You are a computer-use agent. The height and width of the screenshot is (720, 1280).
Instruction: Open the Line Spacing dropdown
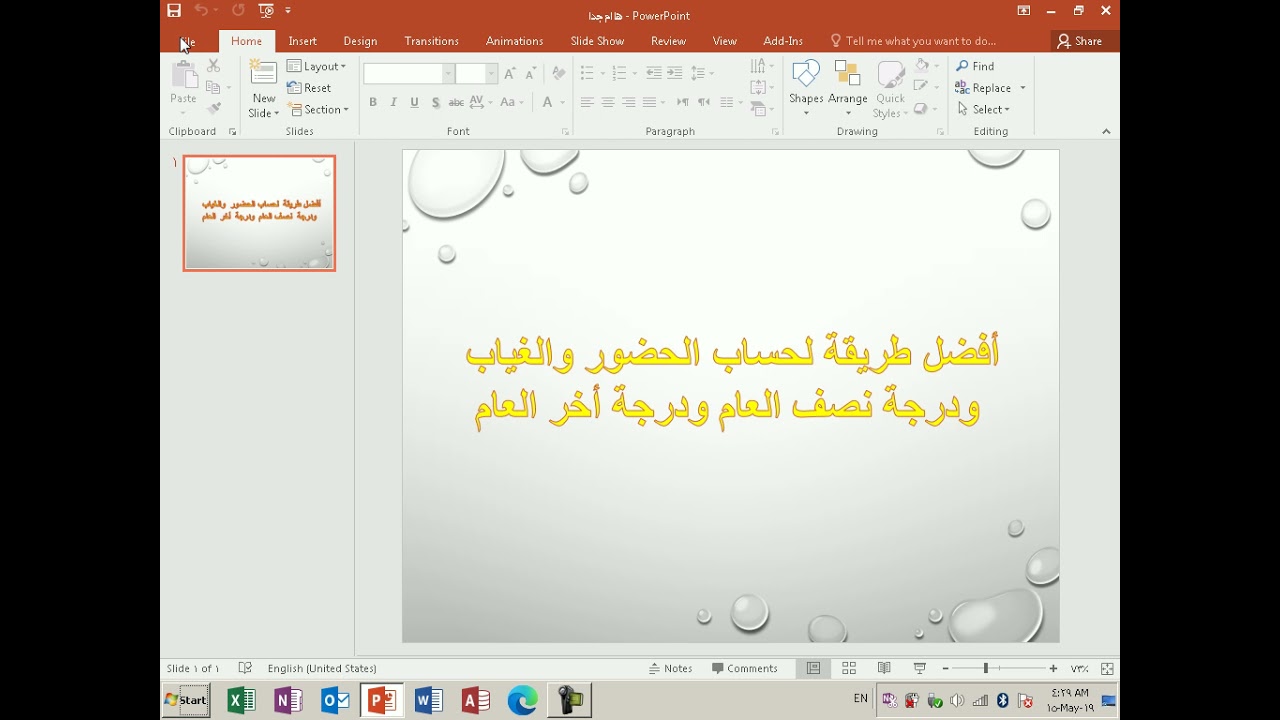pos(701,73)
